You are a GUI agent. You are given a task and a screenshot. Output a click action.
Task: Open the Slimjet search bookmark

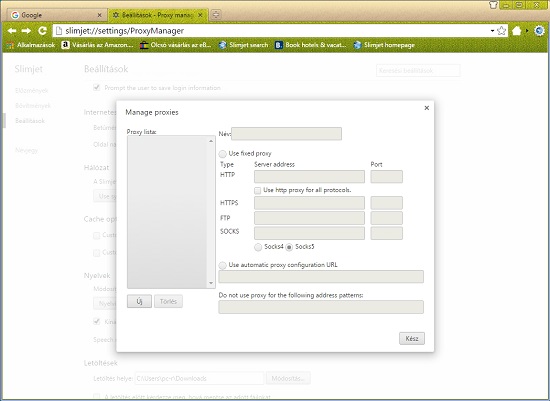[x=243, y=45]
